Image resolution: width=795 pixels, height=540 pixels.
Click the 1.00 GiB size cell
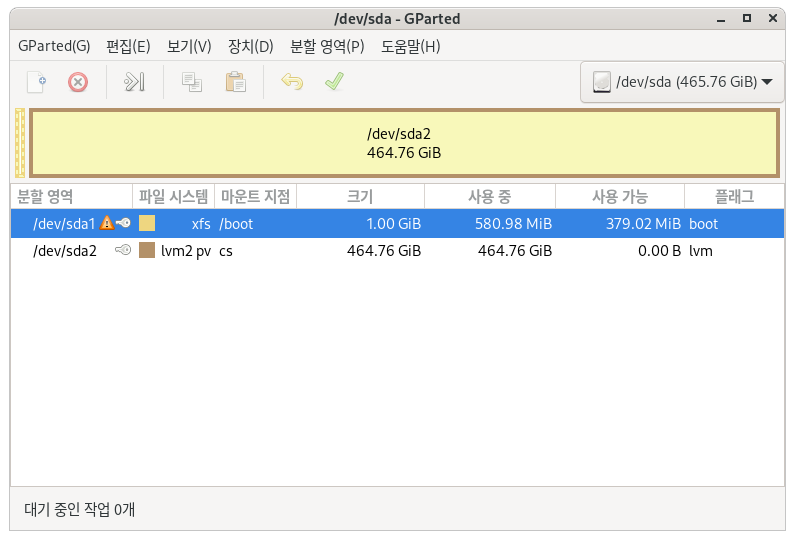point(393,224)
